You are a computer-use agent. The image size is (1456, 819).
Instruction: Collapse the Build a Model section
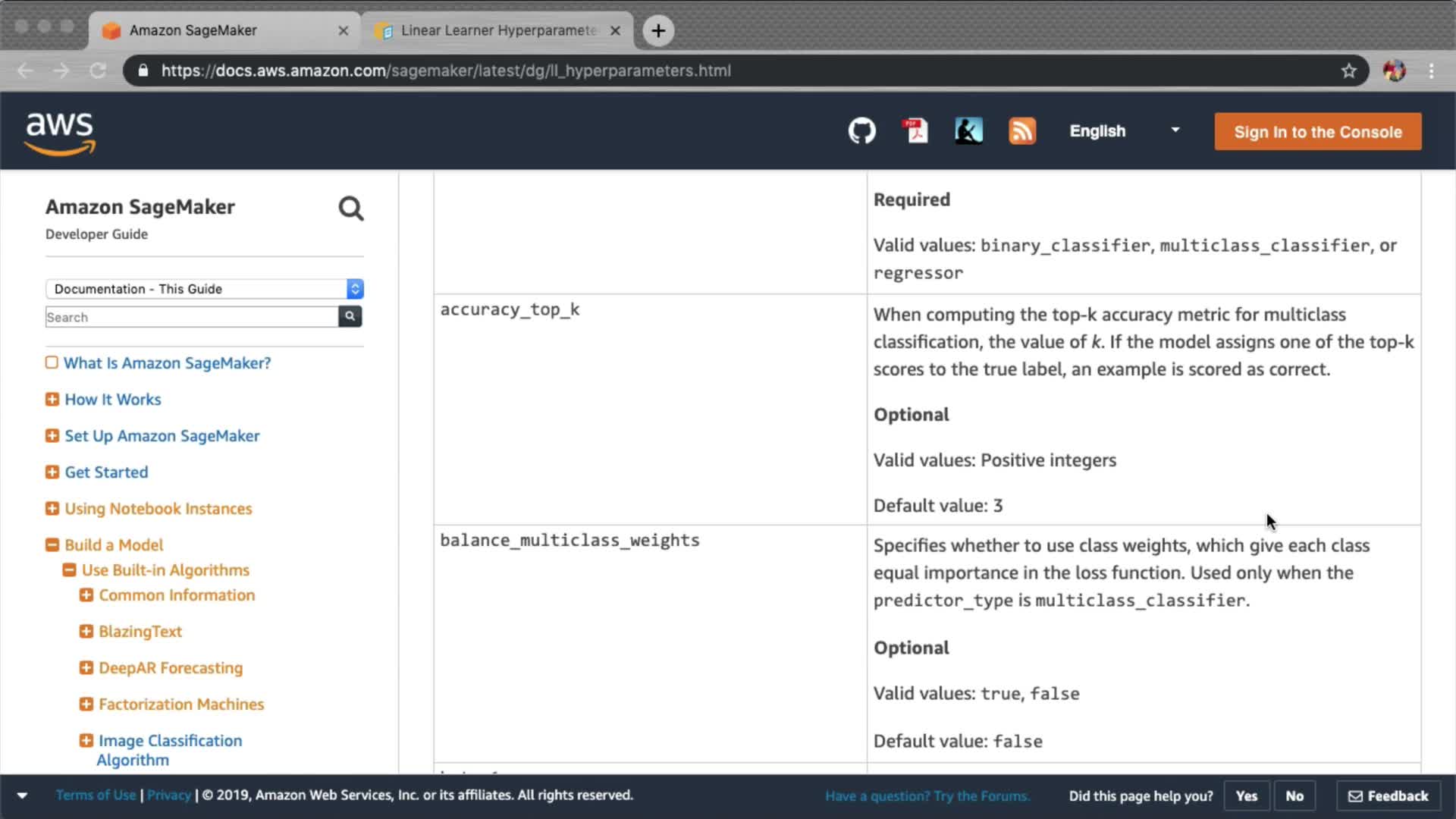[52, 545]
